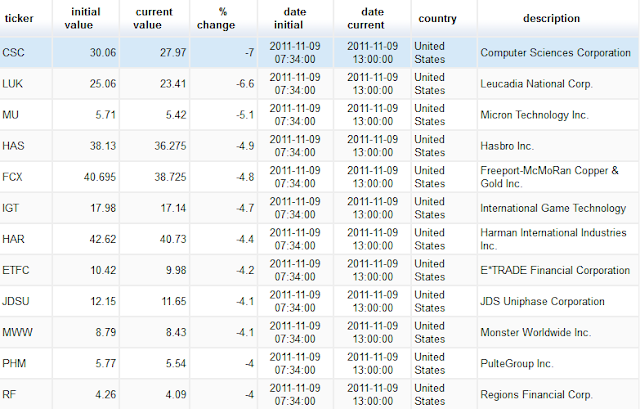Click Regions Financial Corp. description
The width and height of the screenshot is (640, 409).
pos(536,394)
